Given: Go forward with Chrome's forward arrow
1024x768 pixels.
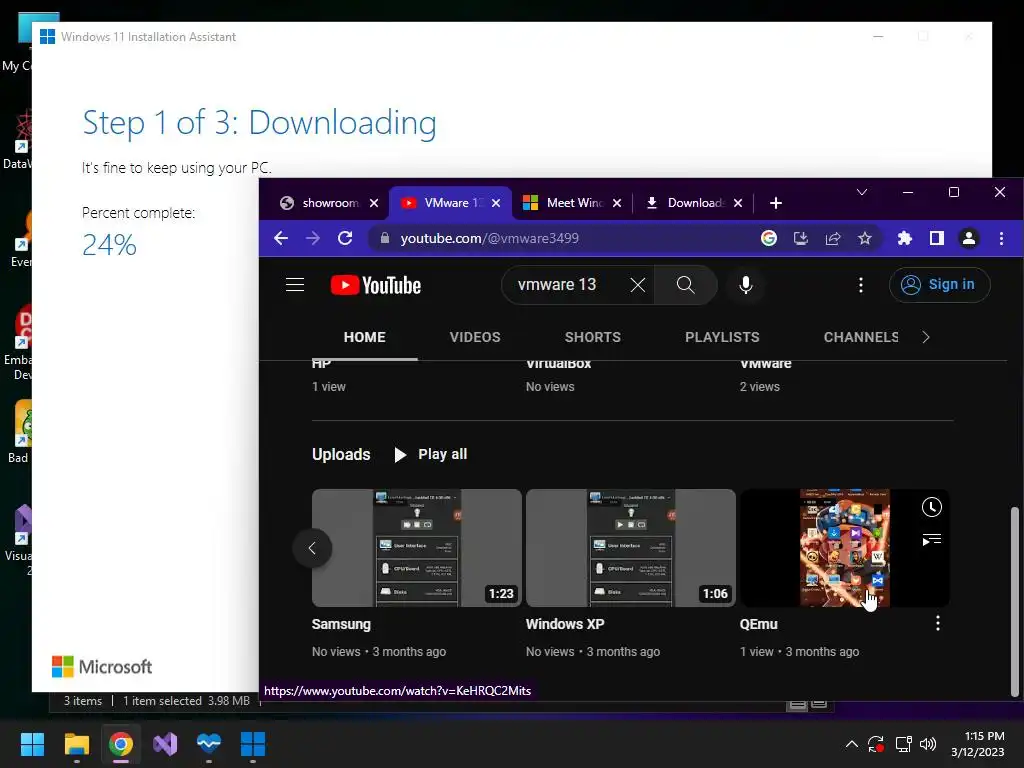Looking at the screenshot, I should point(313,238).
